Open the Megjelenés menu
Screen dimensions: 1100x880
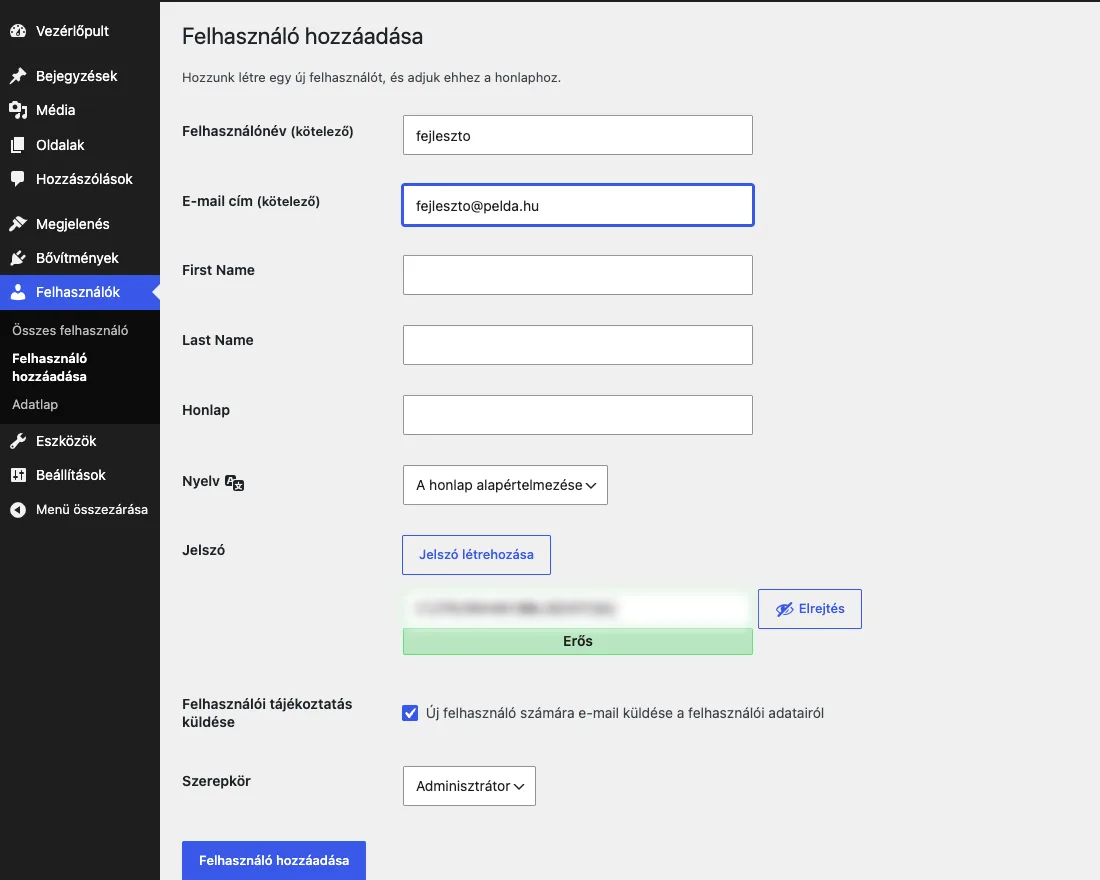click(x=80, y=224)
